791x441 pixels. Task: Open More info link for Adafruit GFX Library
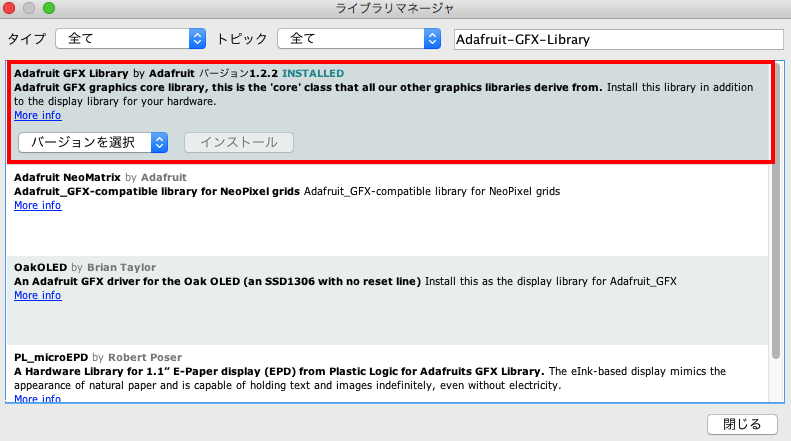click(x=38, y=116)
